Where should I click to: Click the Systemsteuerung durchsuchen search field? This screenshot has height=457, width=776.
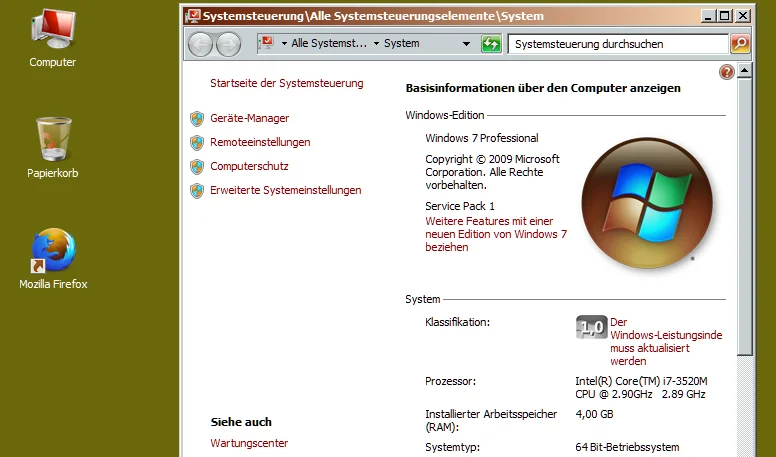click(618, 44)
